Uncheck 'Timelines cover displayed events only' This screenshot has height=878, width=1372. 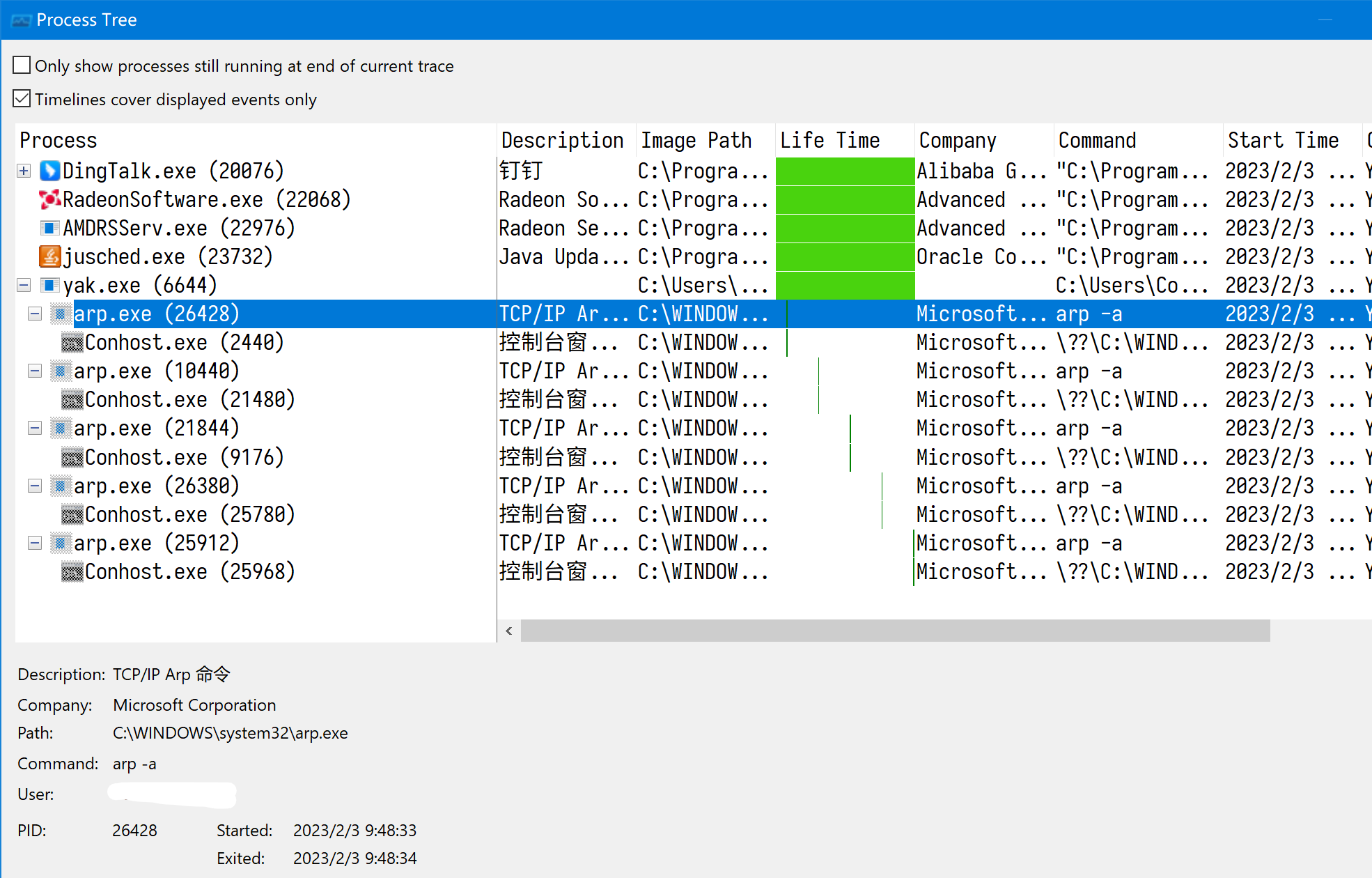[22, 98]
